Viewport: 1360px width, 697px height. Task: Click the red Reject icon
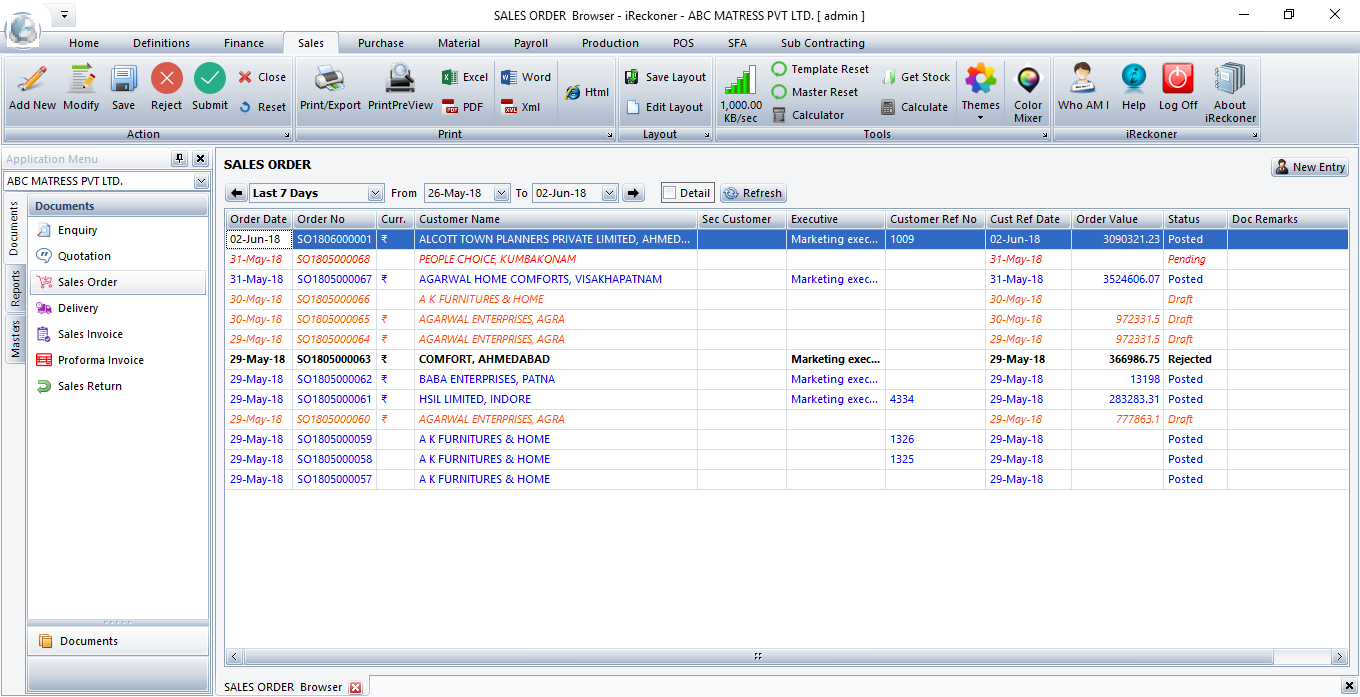pyautogui.click(x=166, y=80)
